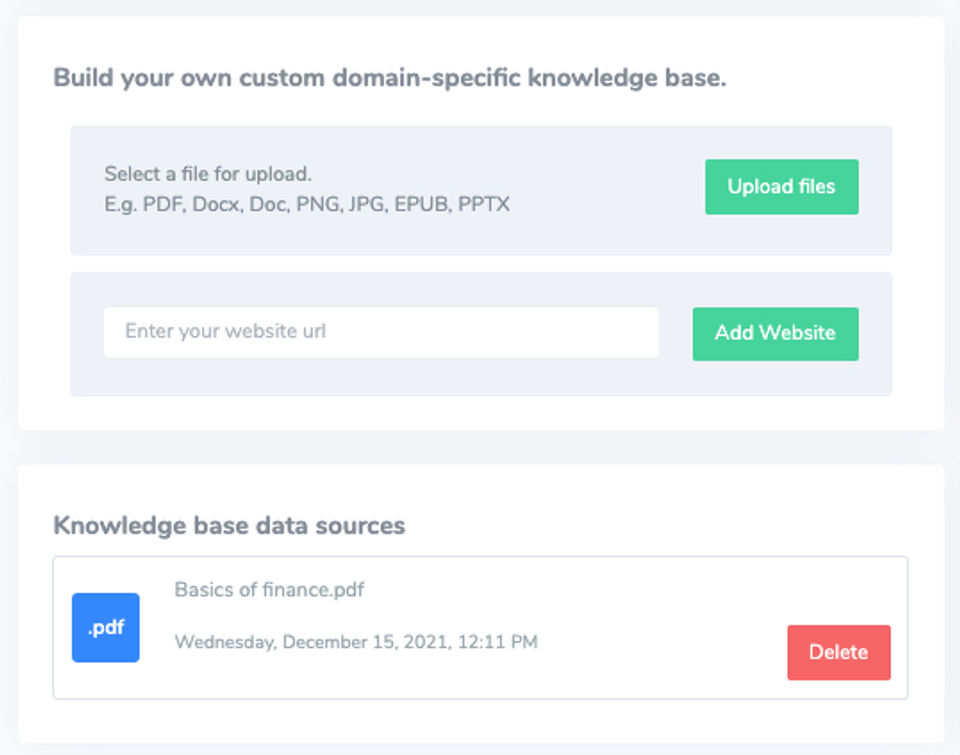This screenshot has width=960, height=755.
Task: Click the 'Select a file for upload' text
Action: tap(208, 174)
